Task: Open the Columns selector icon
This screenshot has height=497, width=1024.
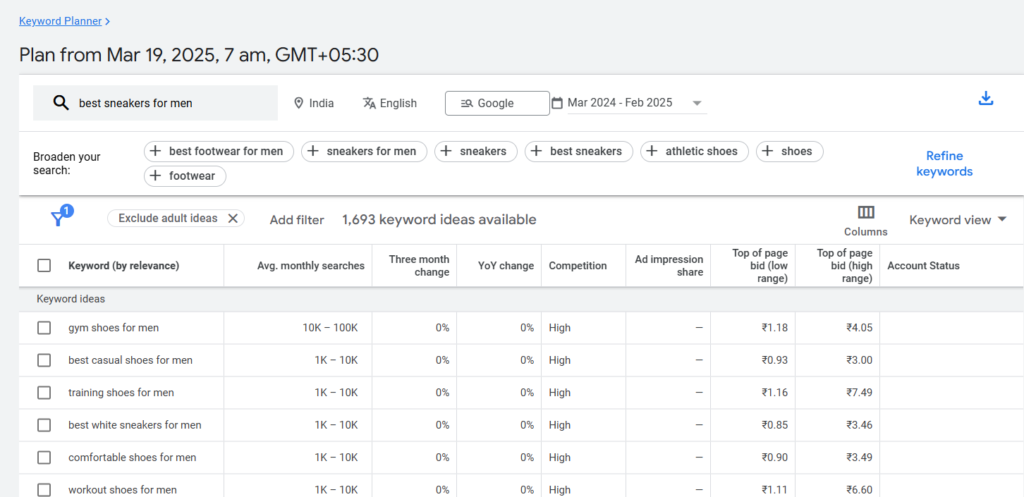Action: (866, 212)
